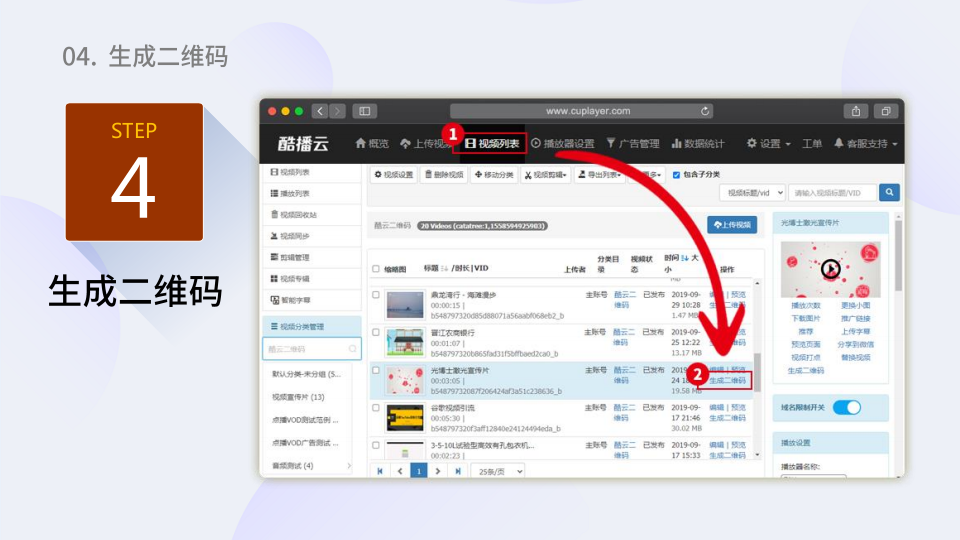The width and height of the screenshot is (960, 540).
Task: Go back with the browser back arrow
Action: (320, 111)
